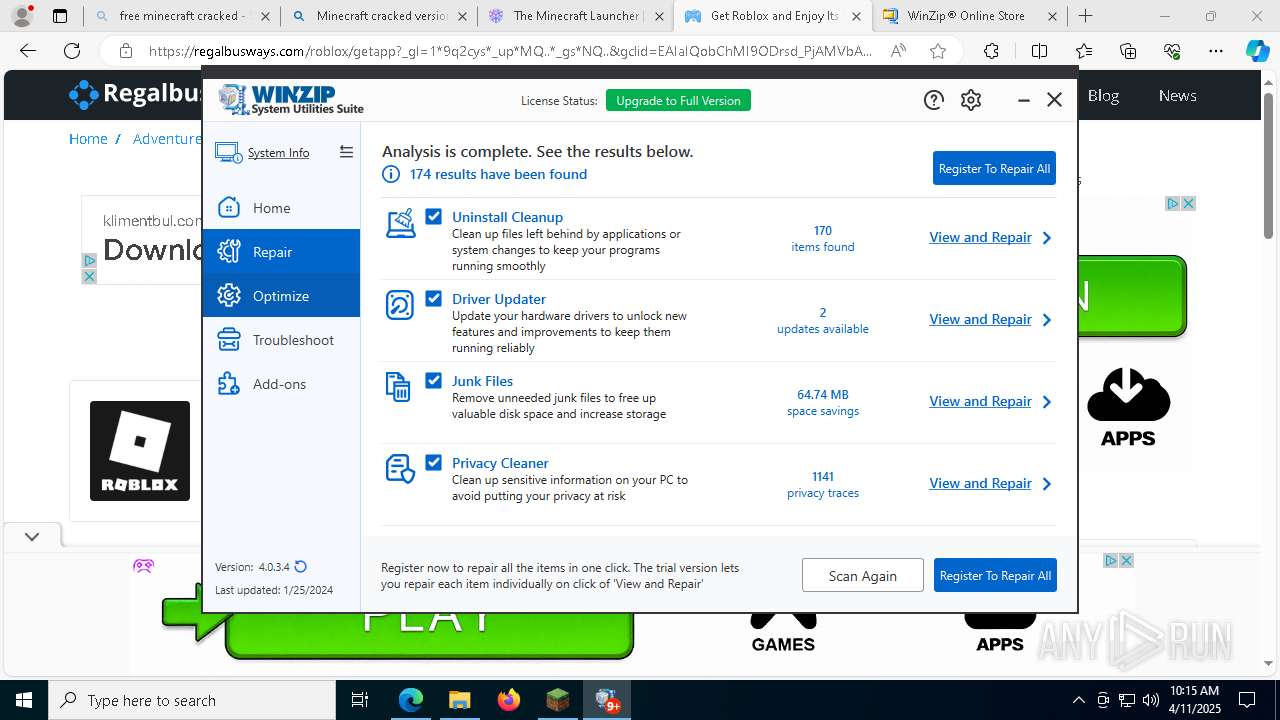Expand Uninstall Cleanup View and Repair chevron
Screen dimensions: 1280x720
pyautogui.click(x=1047, y=238)
